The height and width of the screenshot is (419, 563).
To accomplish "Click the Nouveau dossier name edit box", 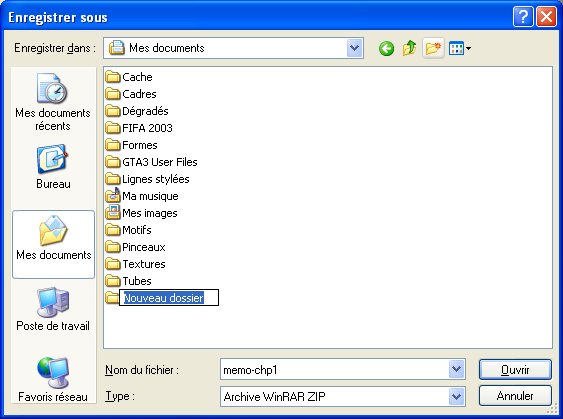I will [x=169, y=298].
